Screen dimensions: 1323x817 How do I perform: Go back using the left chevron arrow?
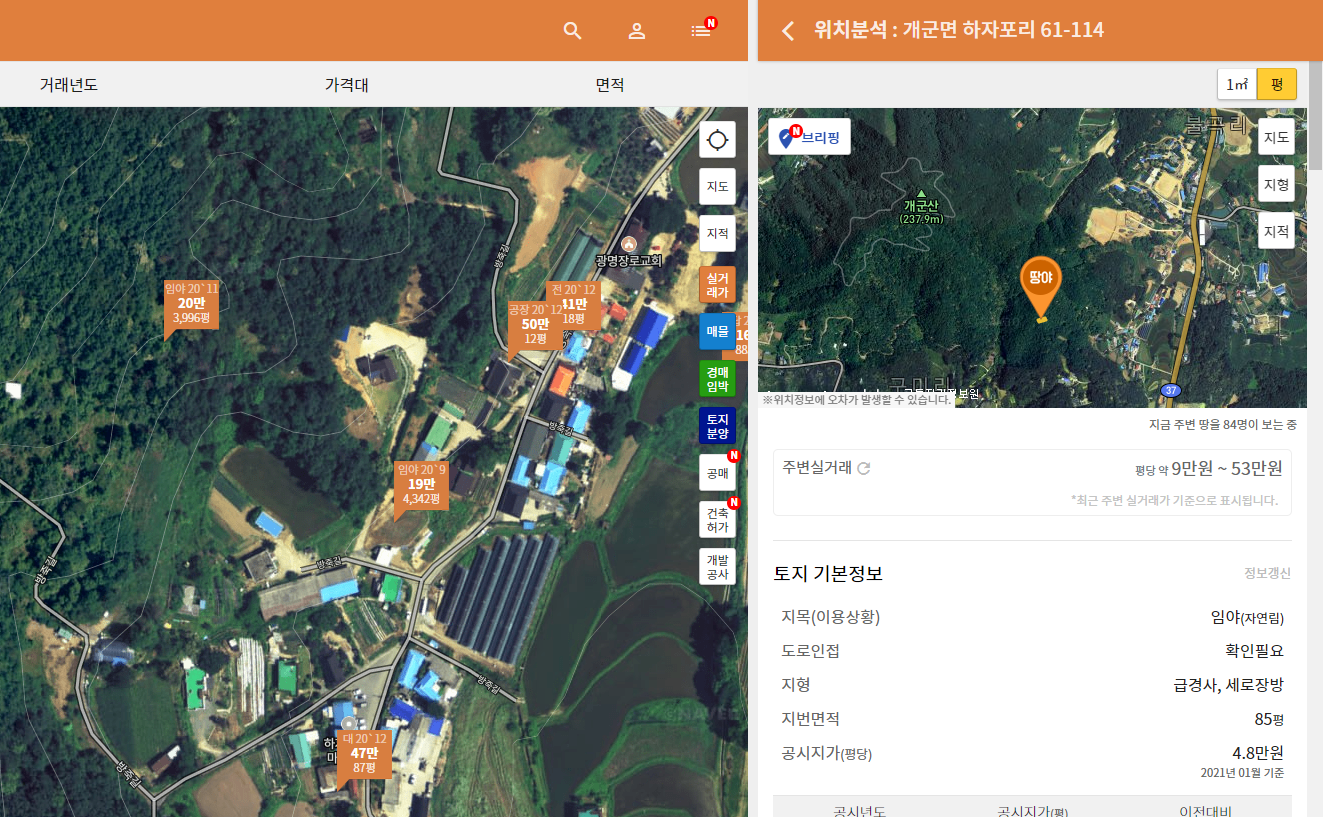[x=788, y=30]
